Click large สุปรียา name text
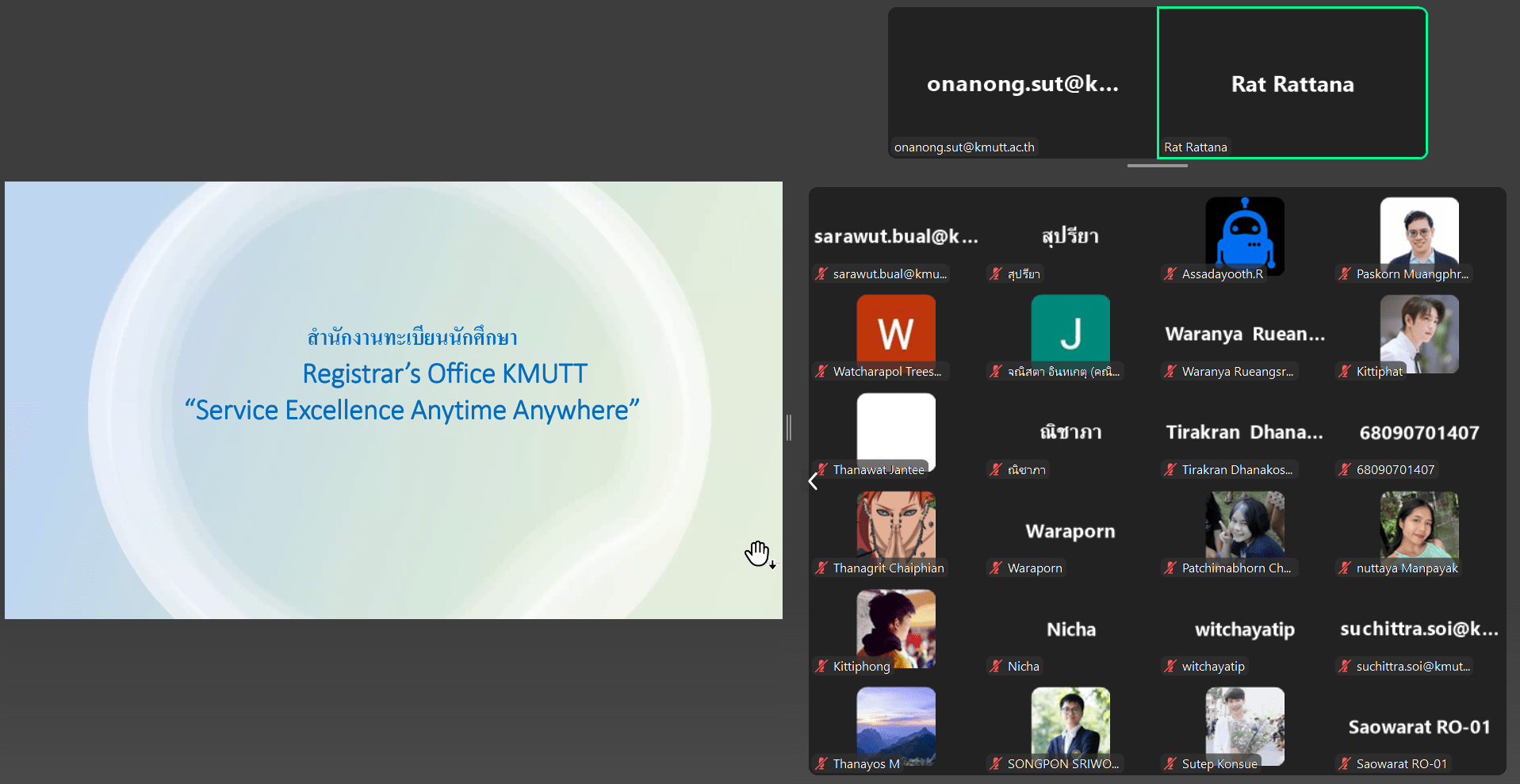This screenshot has height=784, width=1520. 1070,235
